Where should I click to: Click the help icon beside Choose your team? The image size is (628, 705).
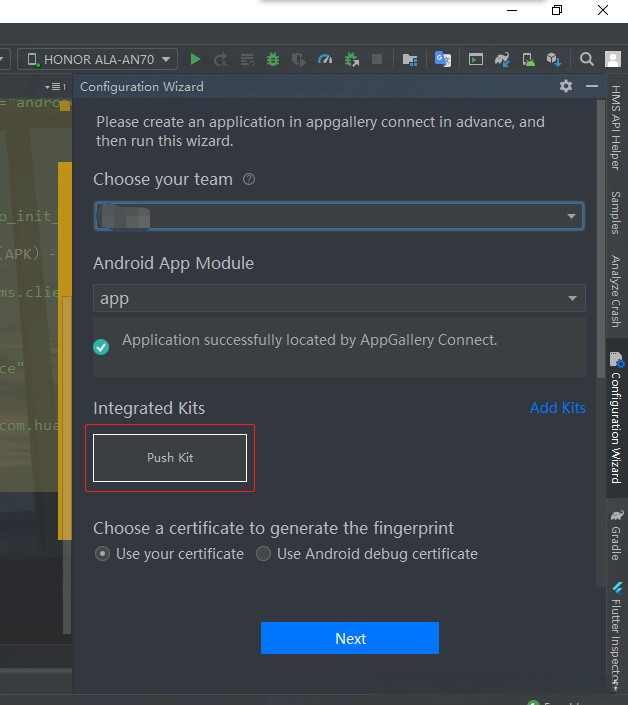tap(249, 179)
